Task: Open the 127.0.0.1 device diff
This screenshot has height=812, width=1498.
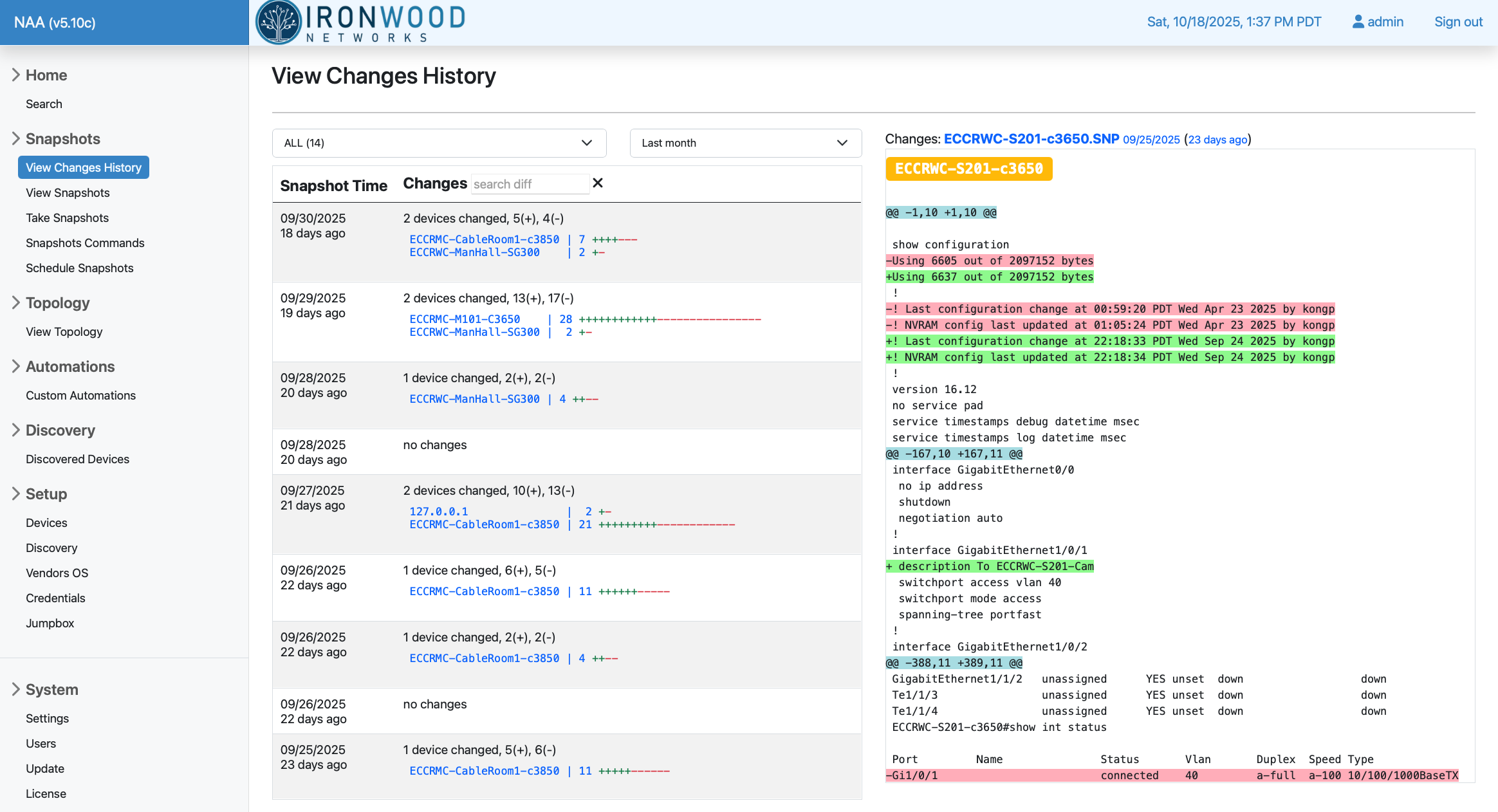Action: [x=439, y=512]
